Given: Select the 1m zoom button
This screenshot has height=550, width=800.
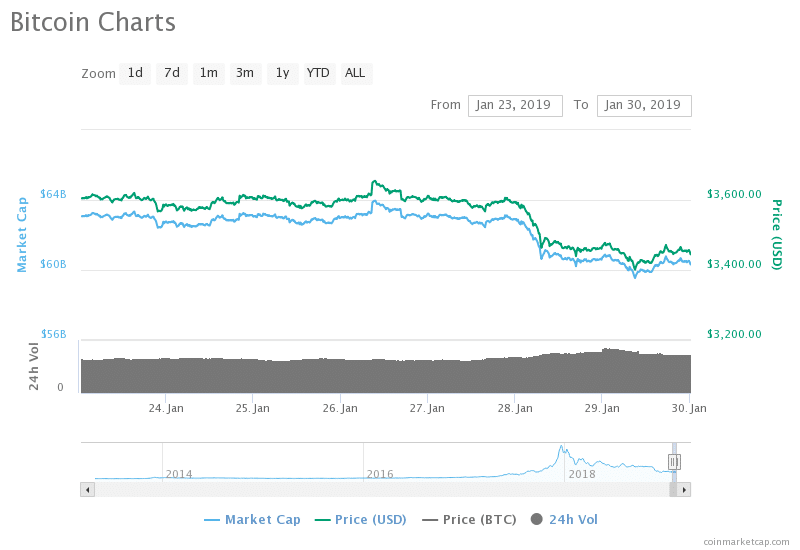Looking at the screenshot, I should tap(209, 73).
